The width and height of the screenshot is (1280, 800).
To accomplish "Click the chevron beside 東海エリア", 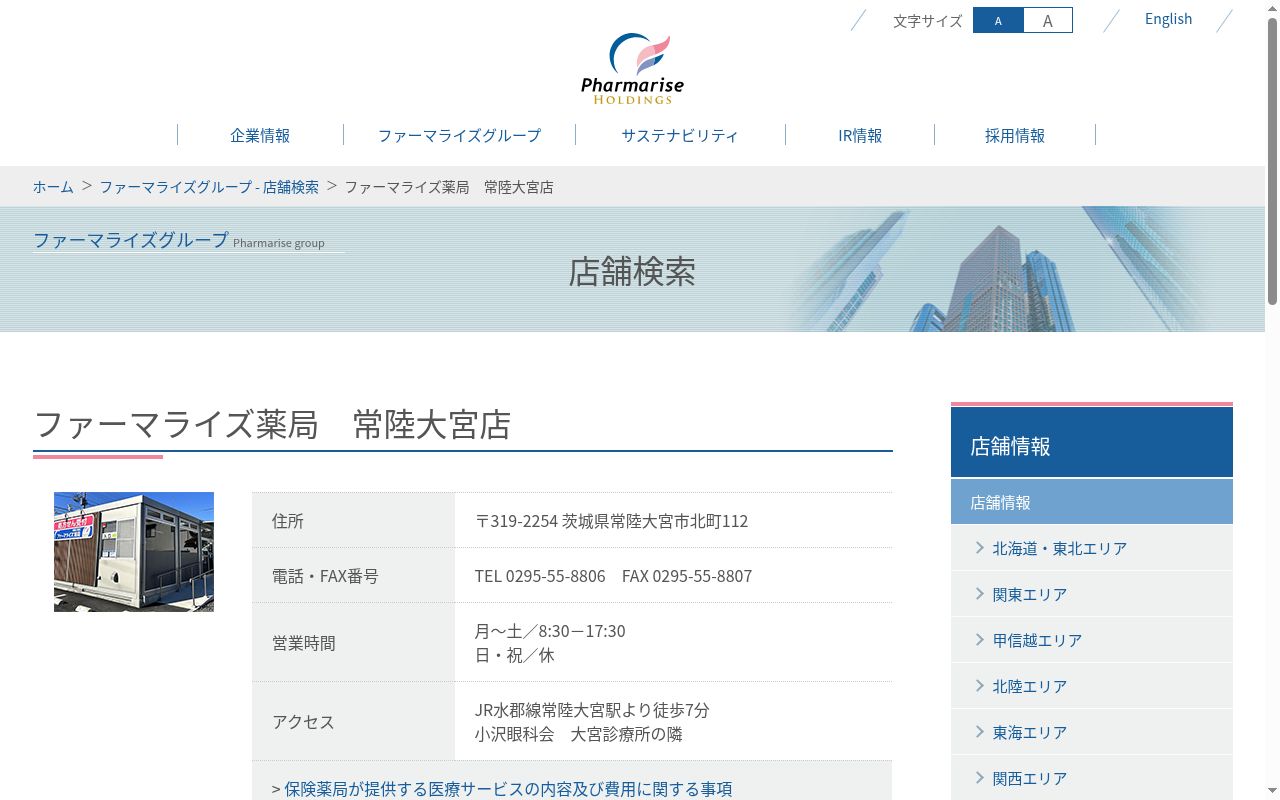I will coord(980,731).
